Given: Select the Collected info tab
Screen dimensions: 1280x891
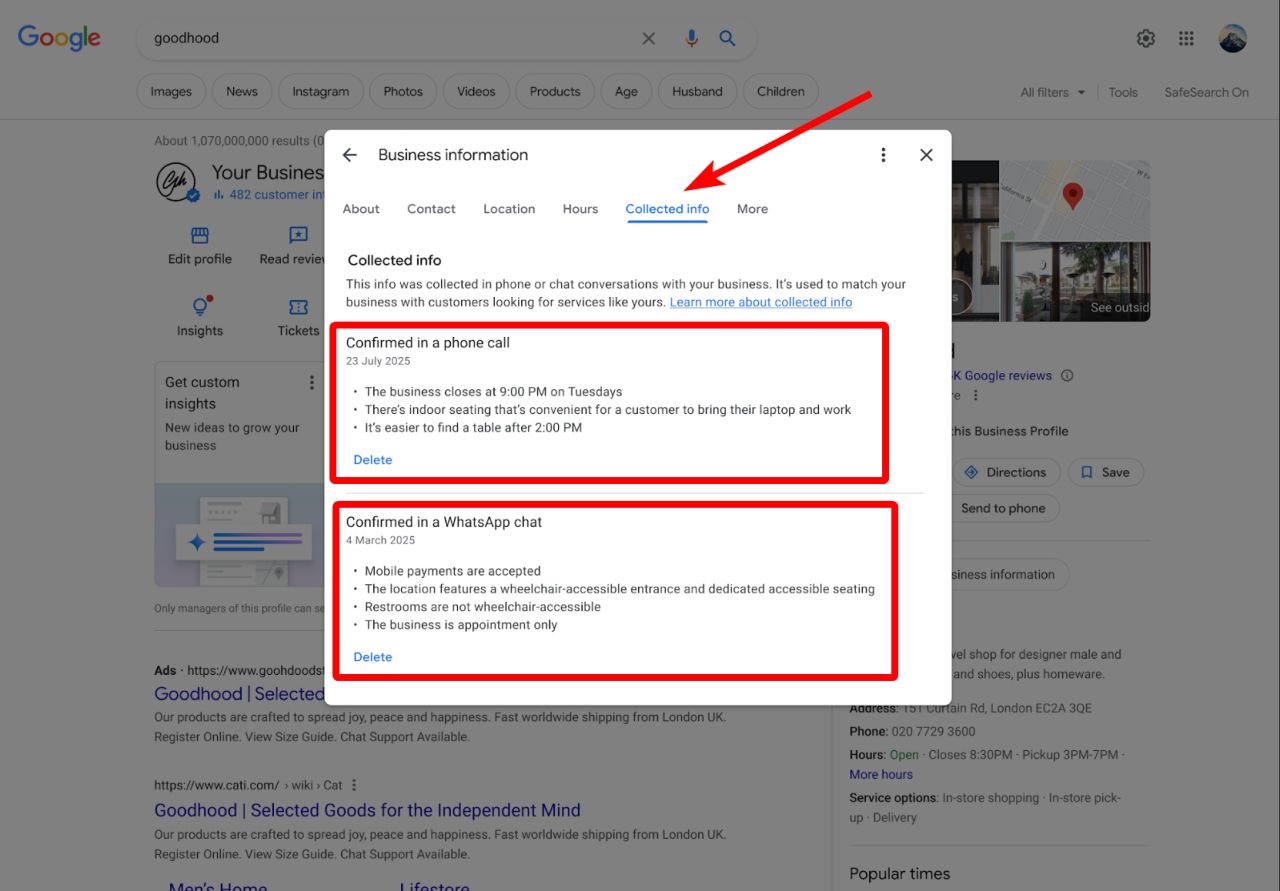Looking at the screenshot, I should 667,209.
